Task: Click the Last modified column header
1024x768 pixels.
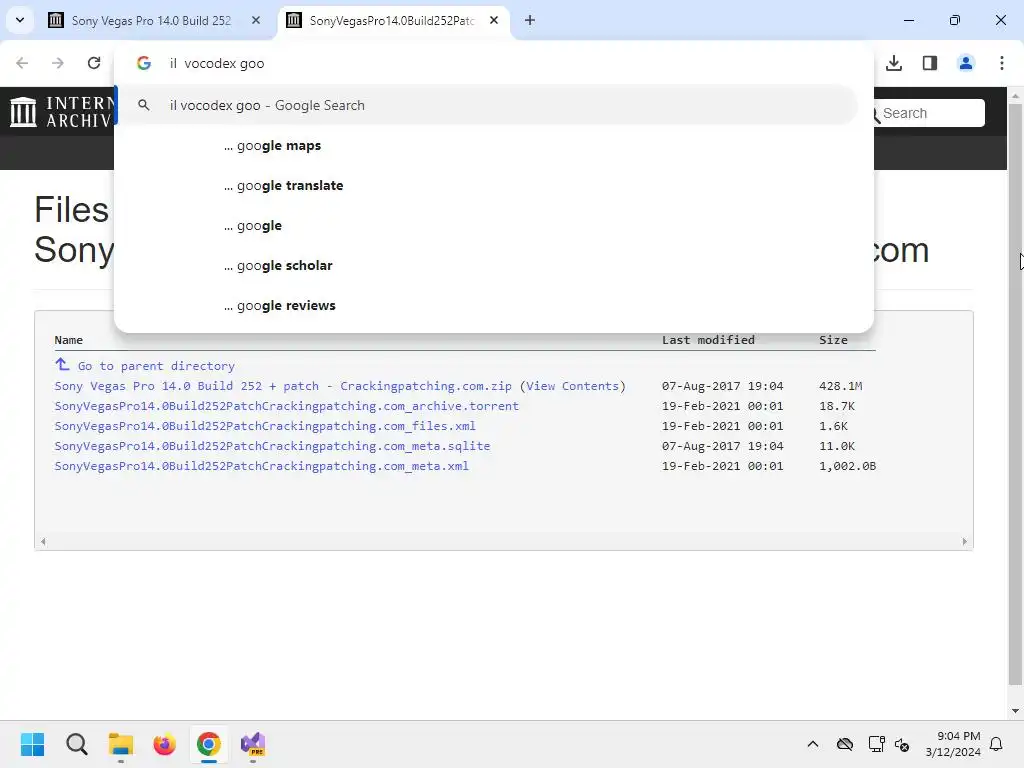Action: coord(708,340)
